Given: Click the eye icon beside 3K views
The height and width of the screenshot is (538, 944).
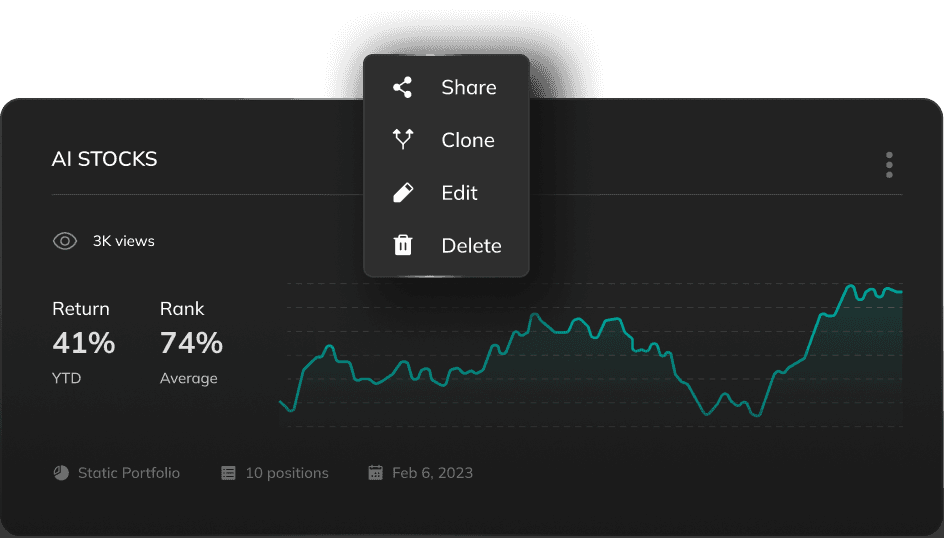Looking at the screenshot, I should (65, 241).
